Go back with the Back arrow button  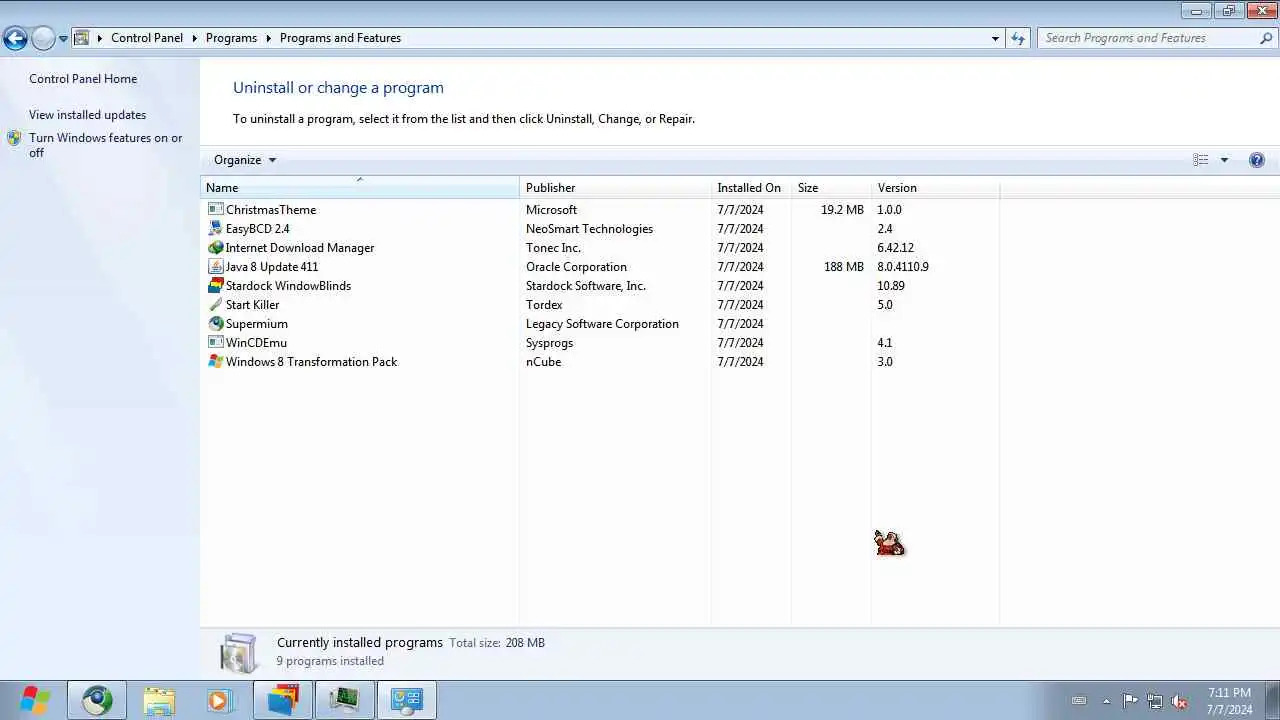coord(15,38)
